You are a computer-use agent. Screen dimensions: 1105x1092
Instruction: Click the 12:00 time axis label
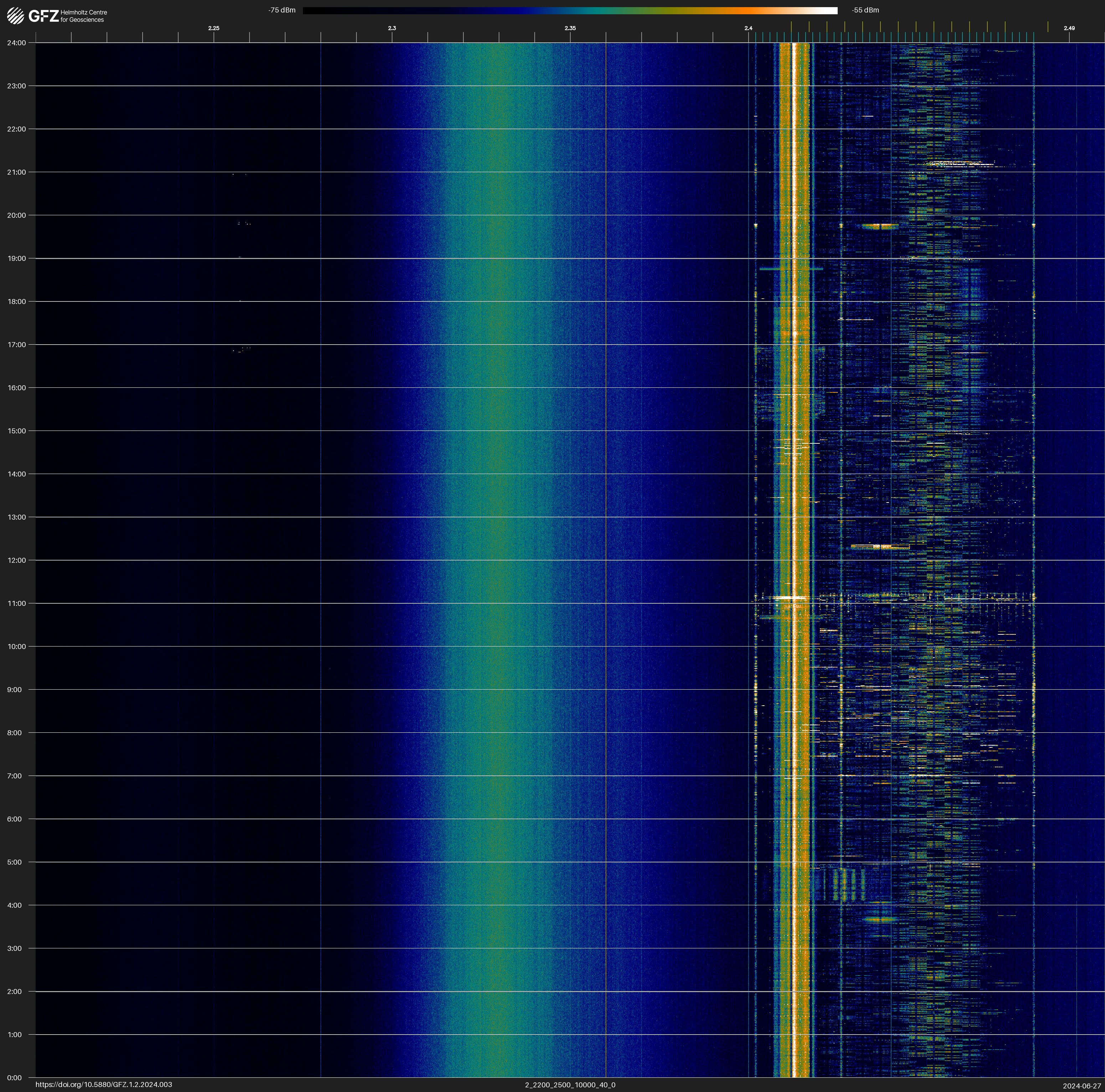tap(17, 560)
